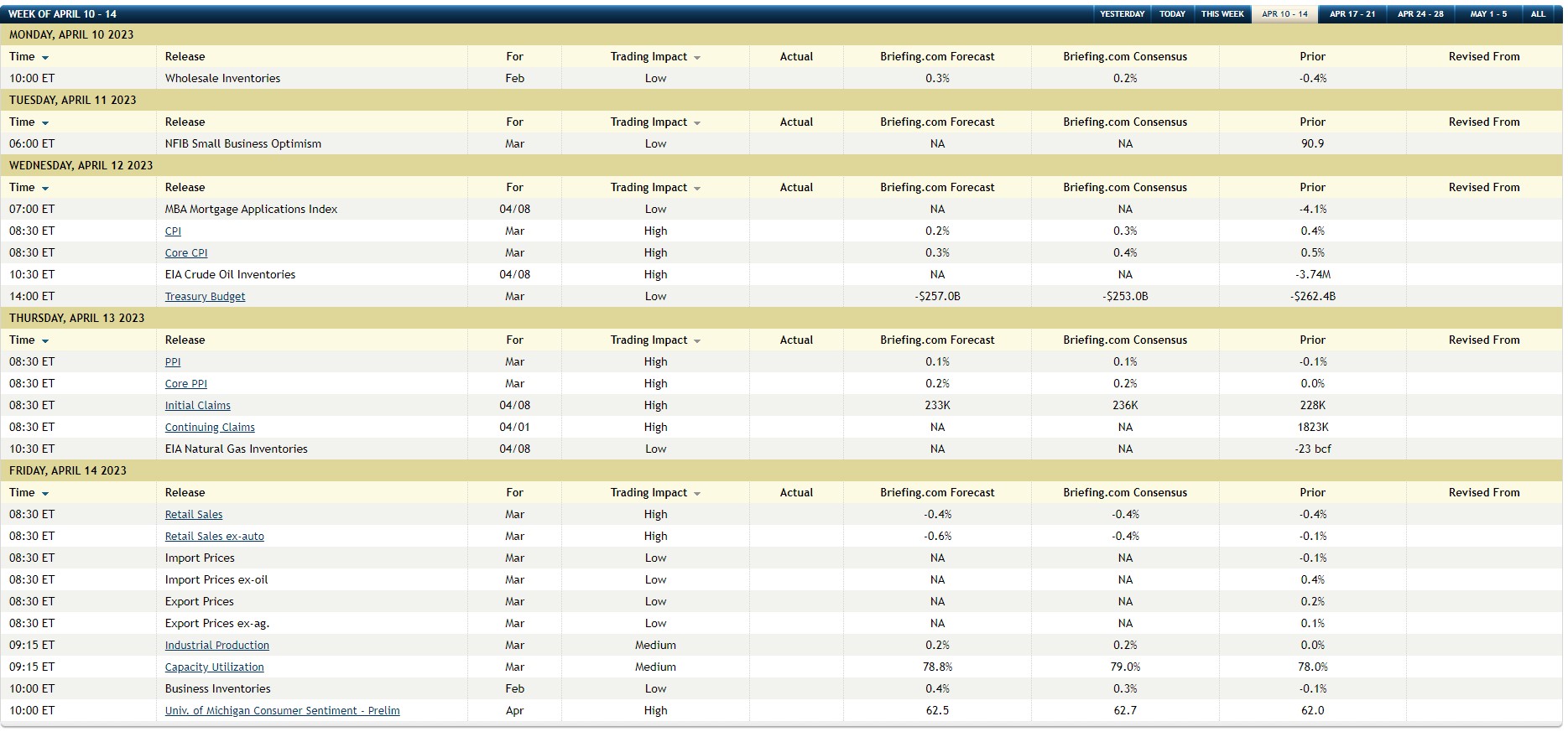The image size is (1568, 737).
Task: Select NFIB Small Business Optimism text
Action: click(243, 143)
